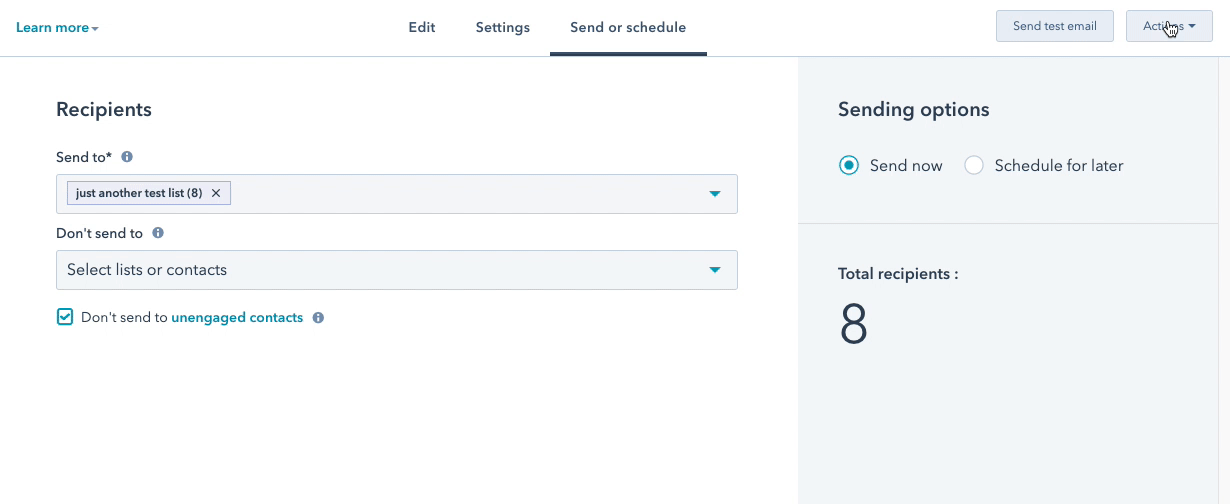Switch to the Edit tab
Screen dimensions: 1230x504
tap(422, 28)
